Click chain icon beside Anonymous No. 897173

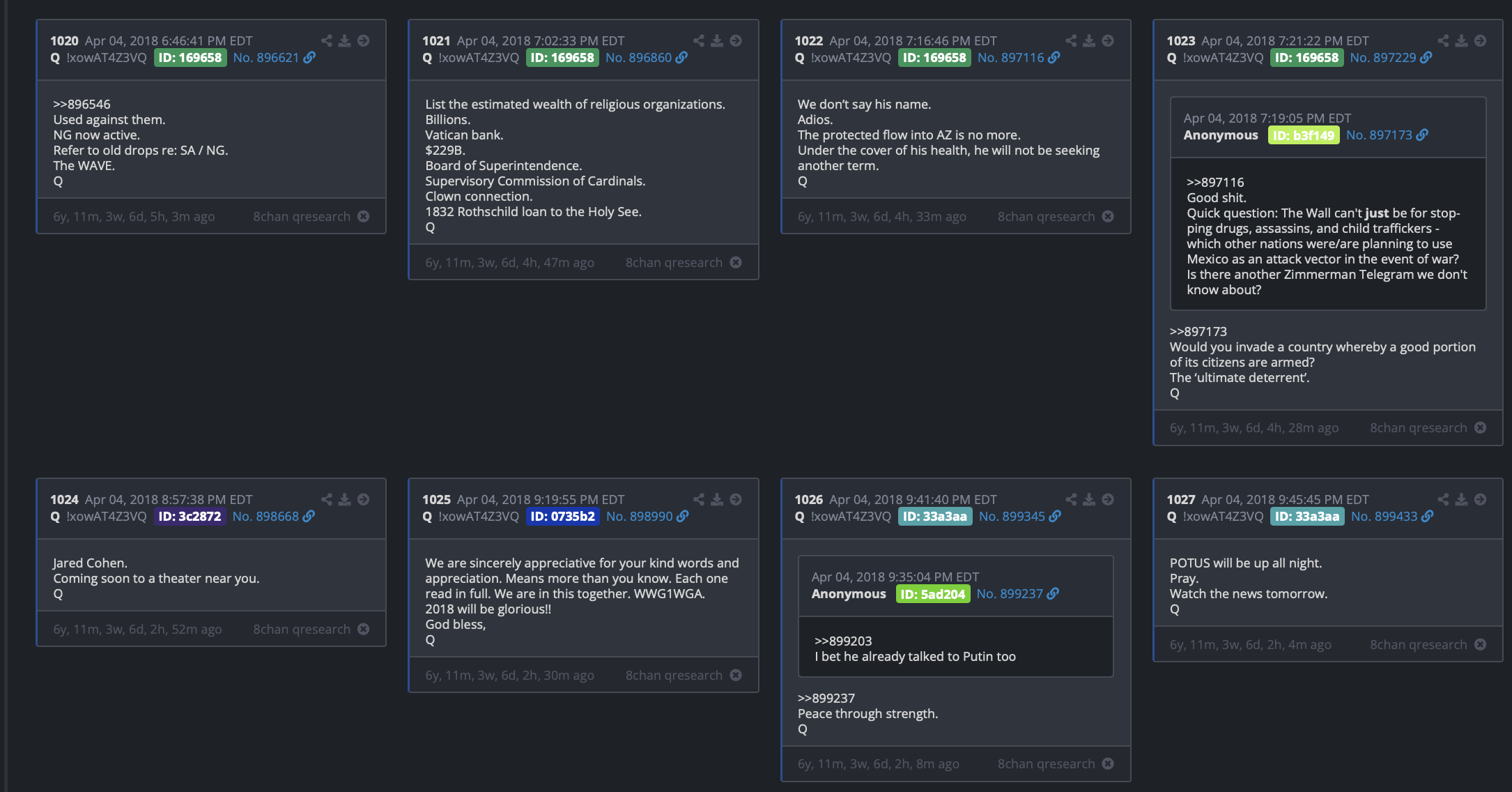point(1423,135)
